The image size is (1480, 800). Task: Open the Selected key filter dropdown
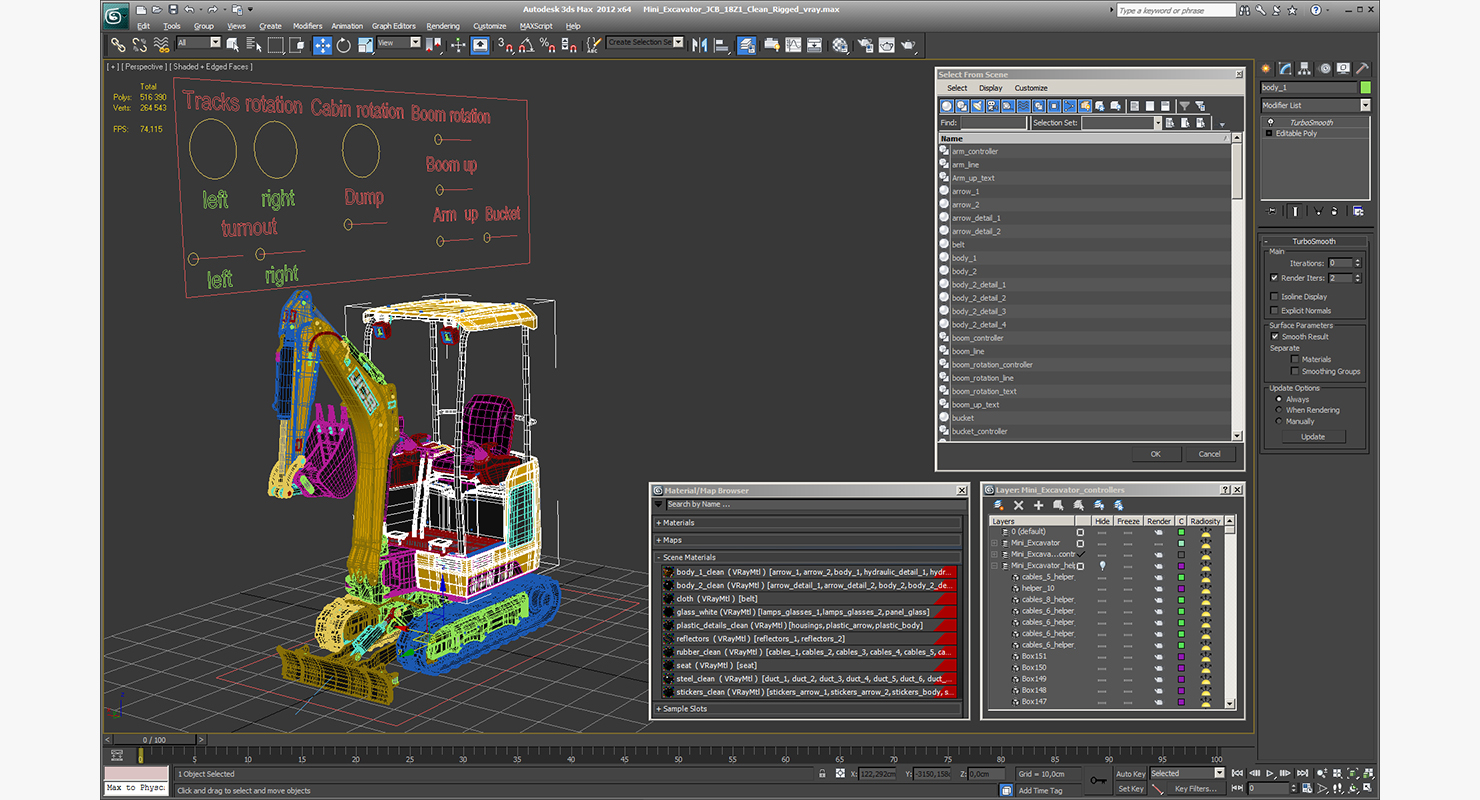1219,773
